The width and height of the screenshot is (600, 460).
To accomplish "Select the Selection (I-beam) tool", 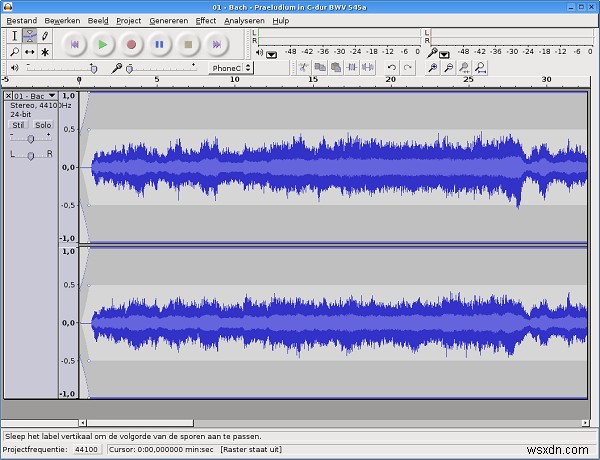I will (14, 36).
